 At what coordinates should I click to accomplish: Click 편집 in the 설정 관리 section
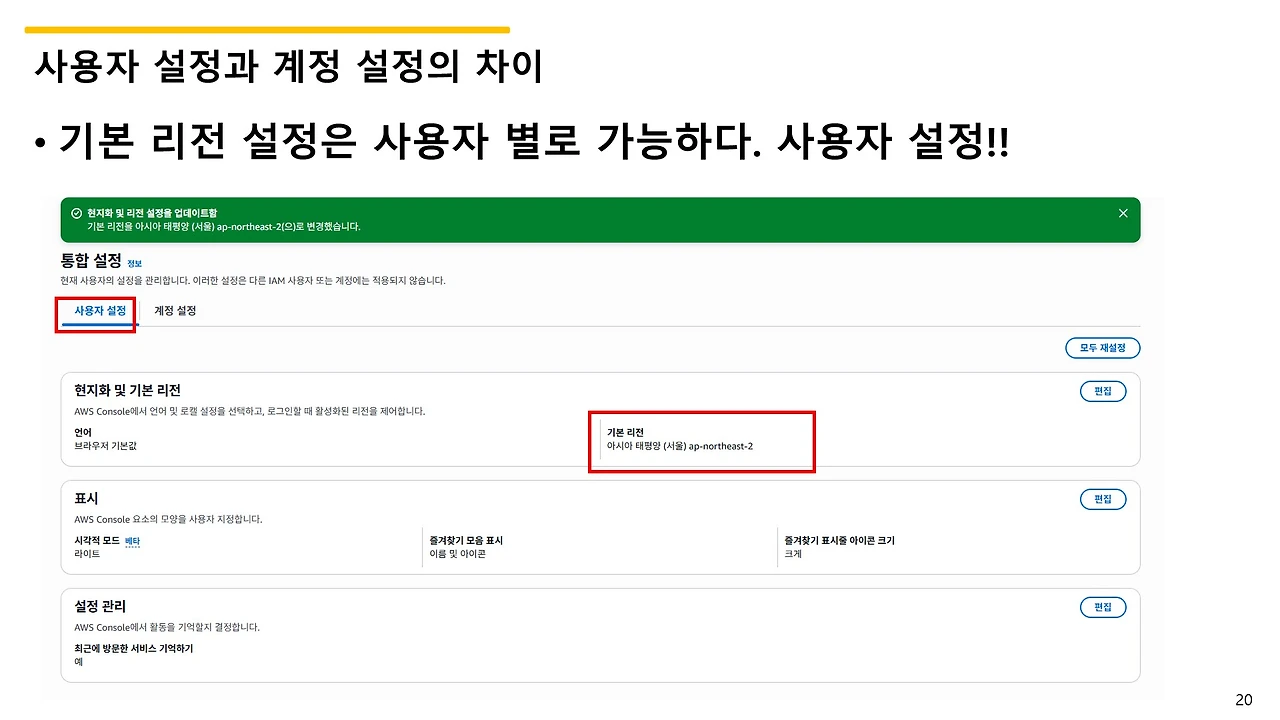coord(1103,607)
